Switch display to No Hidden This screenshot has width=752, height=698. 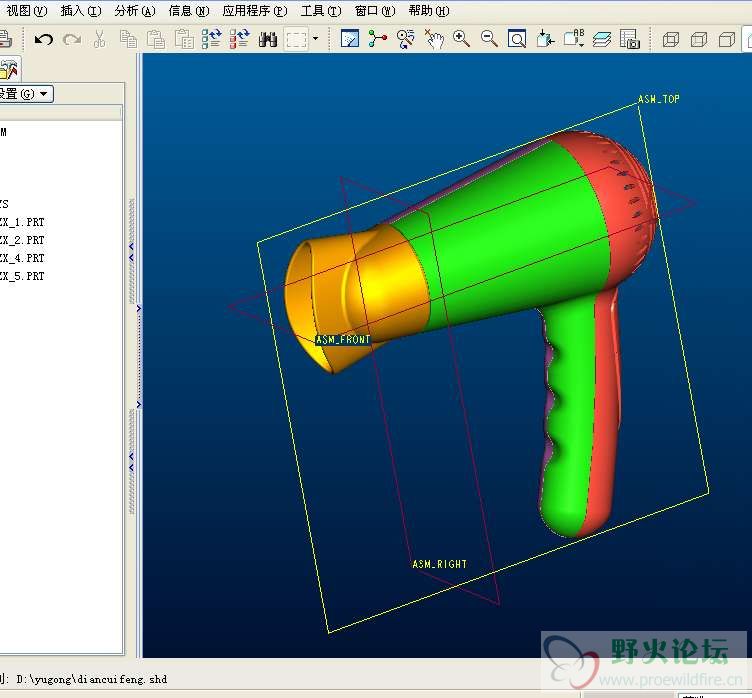[x=727, y=39]
